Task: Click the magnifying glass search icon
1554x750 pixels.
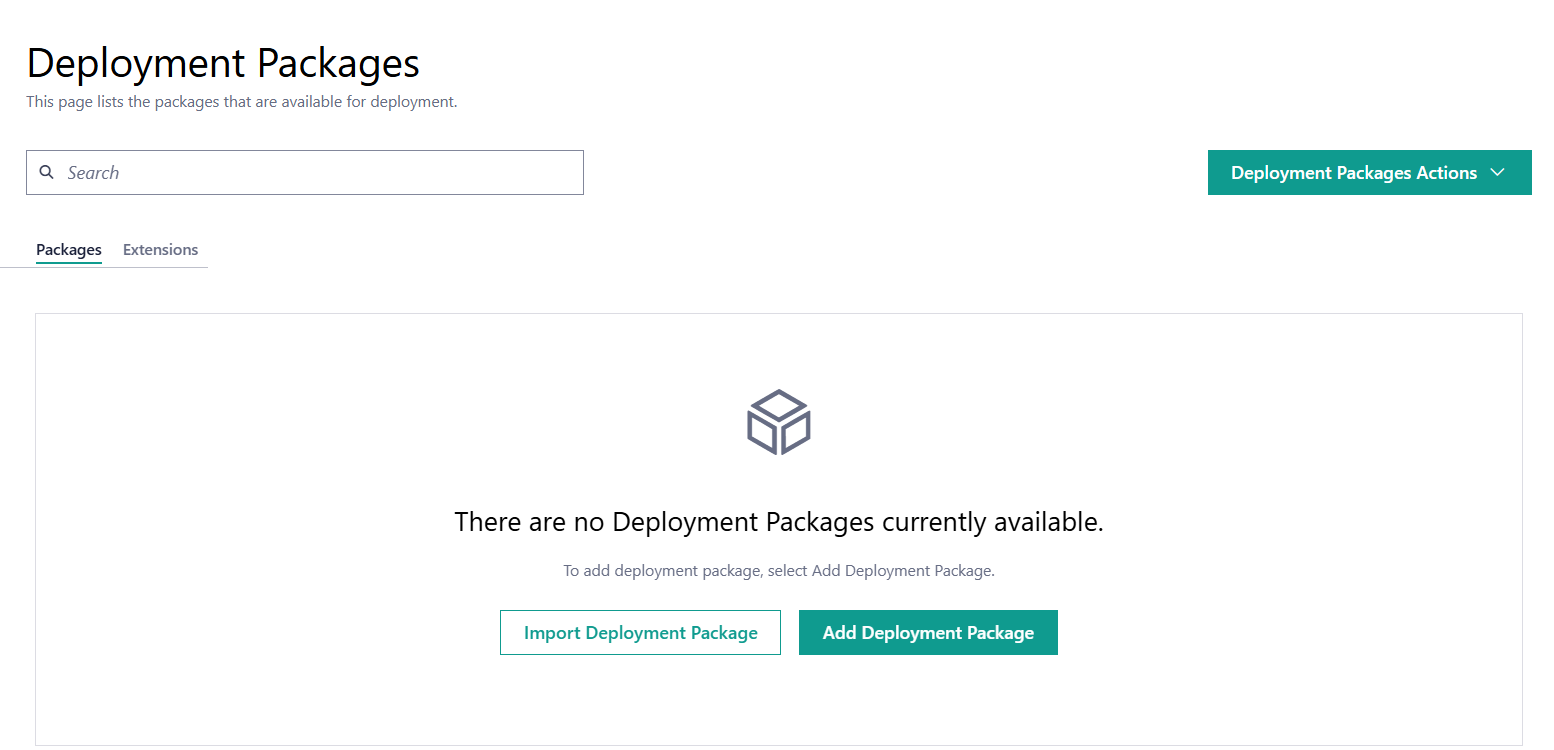Action: click(x=46, y=172)
